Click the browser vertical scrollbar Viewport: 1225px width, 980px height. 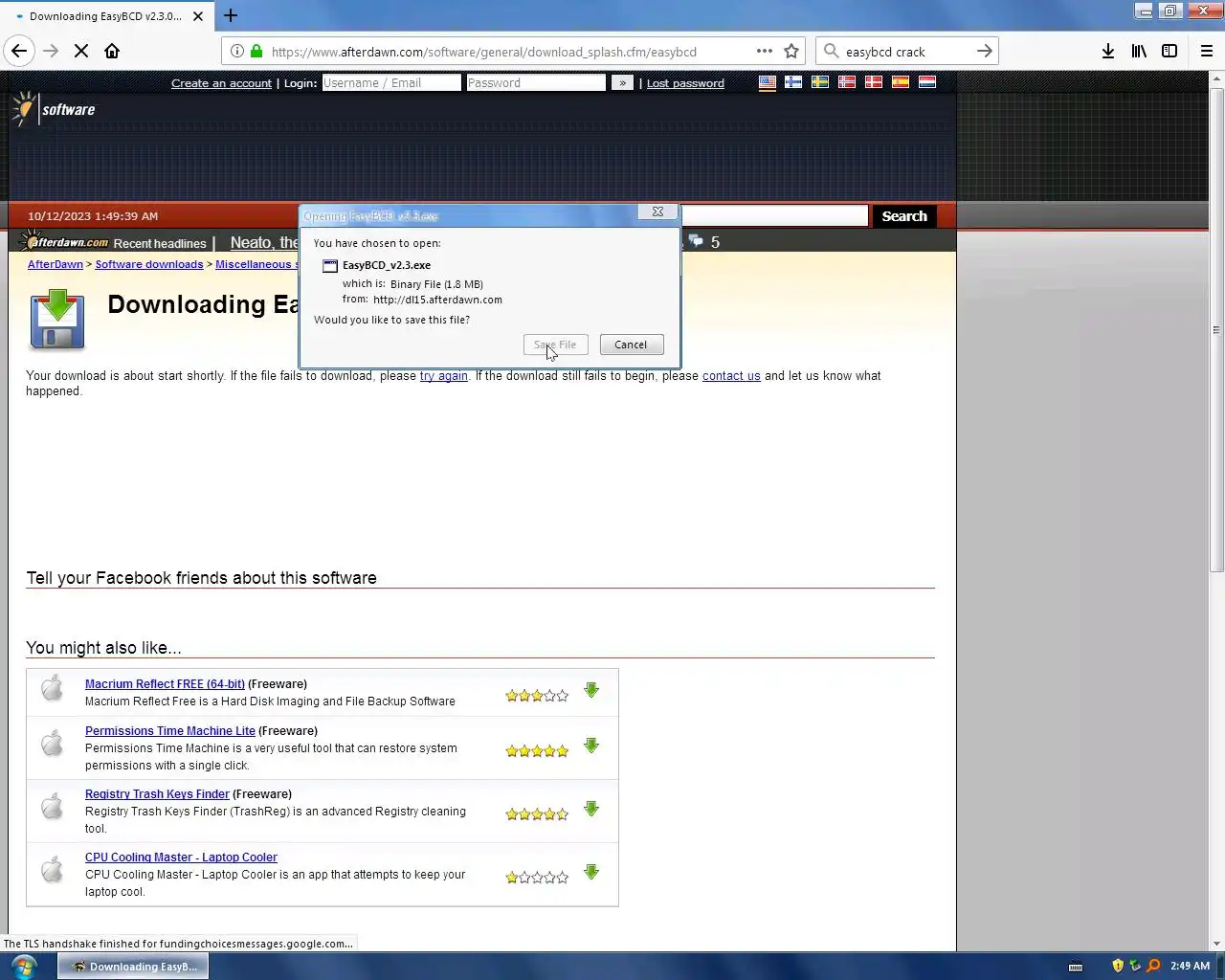1217,330
